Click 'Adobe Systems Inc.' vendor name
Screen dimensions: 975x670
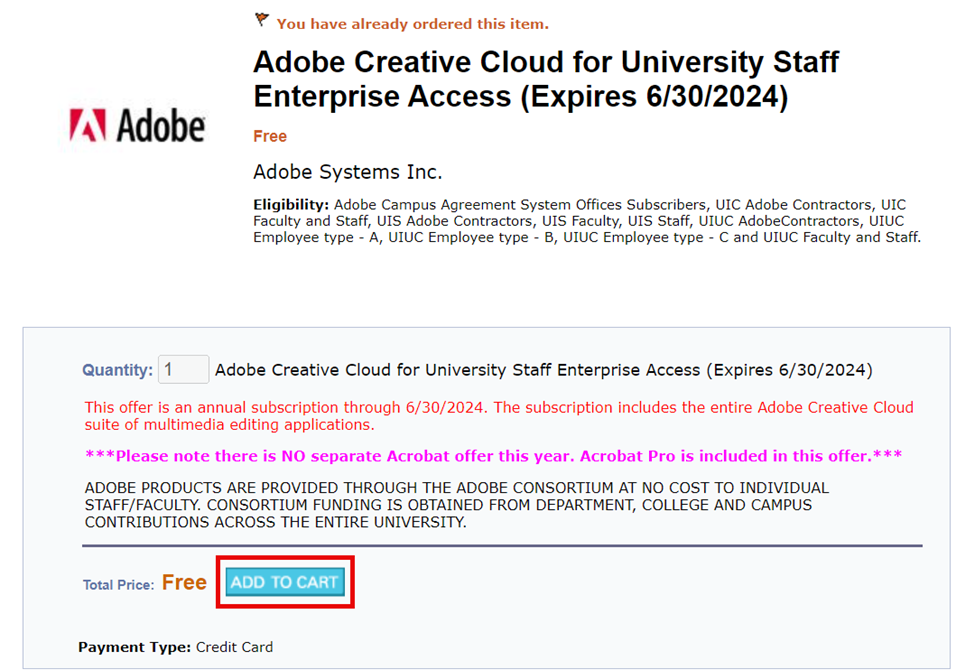point(348,172)
